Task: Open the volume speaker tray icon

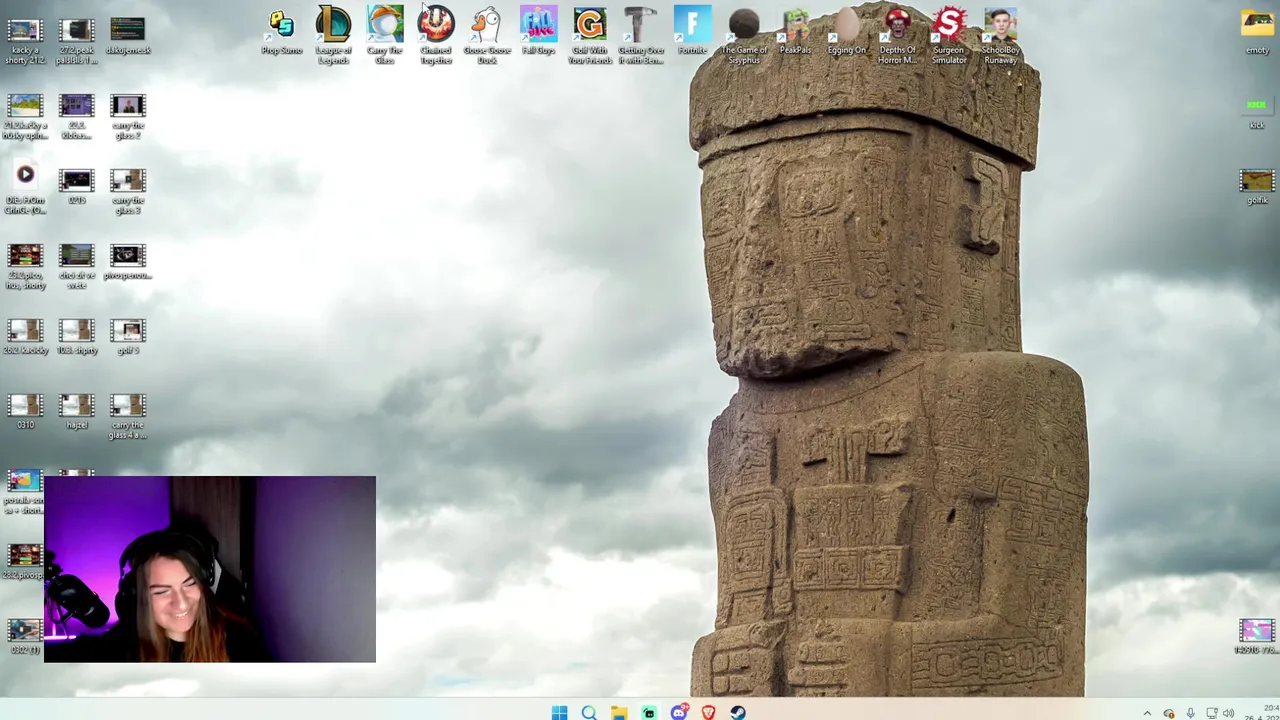Action: point(1228,713)
